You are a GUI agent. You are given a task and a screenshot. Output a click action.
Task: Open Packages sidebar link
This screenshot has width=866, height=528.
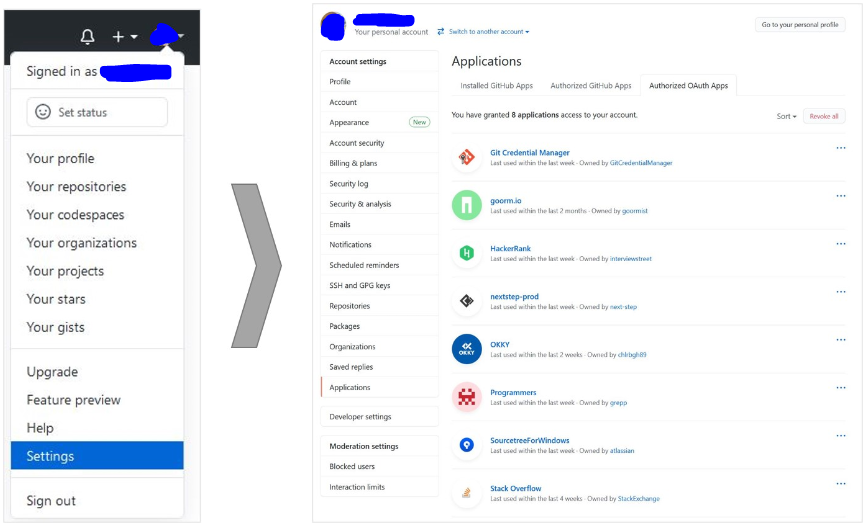pos(379,326)
